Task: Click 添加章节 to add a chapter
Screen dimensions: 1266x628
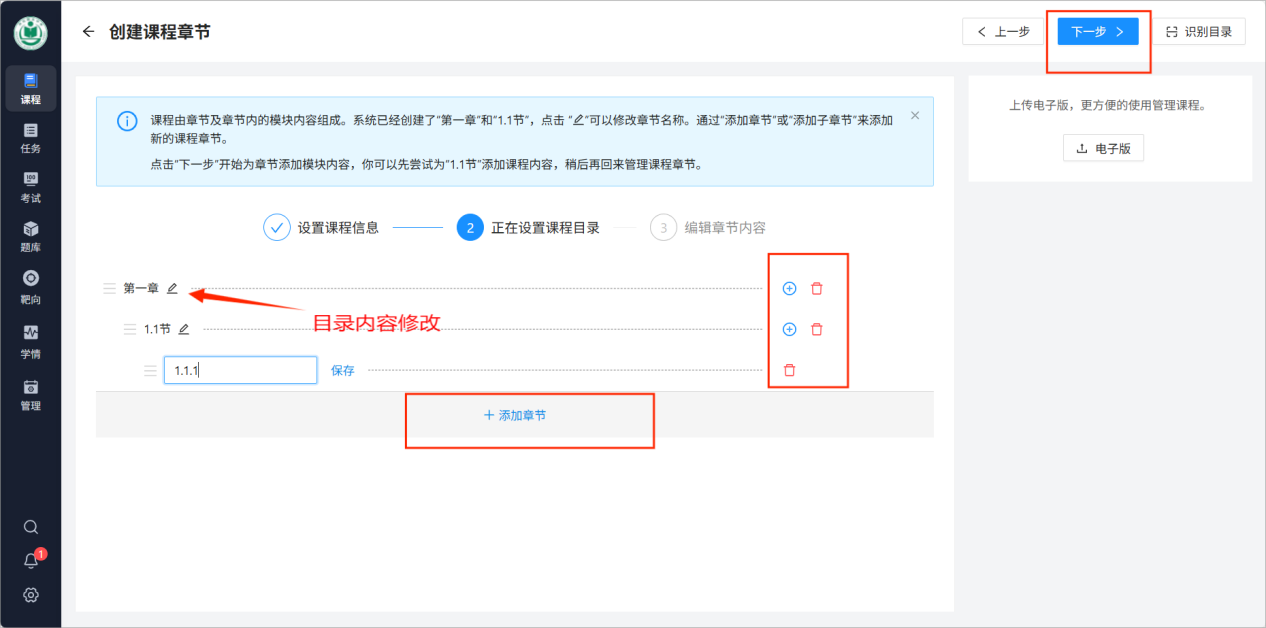Action: 515,415
